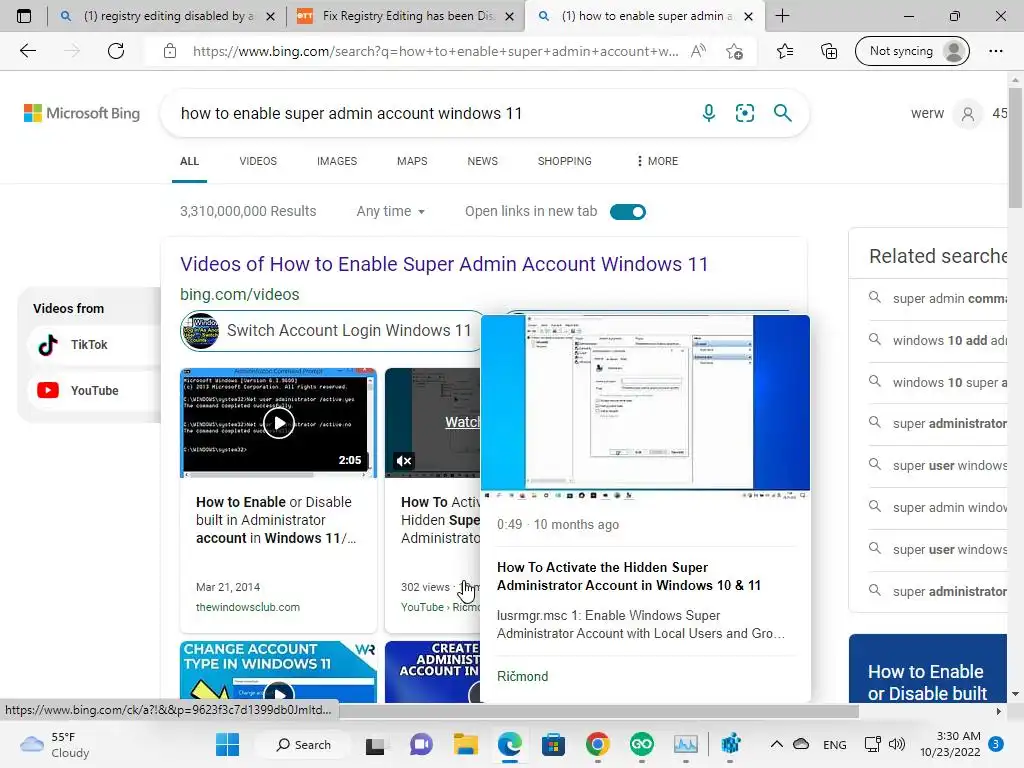Switch to registry editing disabled tab
Viewport: 1024px width, 768px height.
[x=167, y=16]
